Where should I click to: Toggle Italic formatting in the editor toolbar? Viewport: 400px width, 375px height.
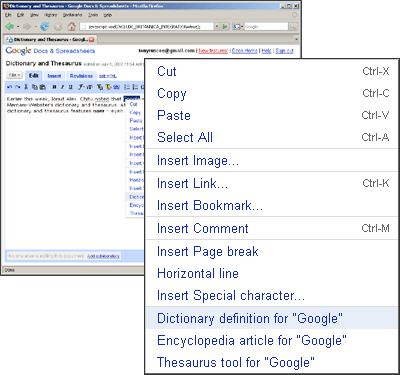click(62, 87)
